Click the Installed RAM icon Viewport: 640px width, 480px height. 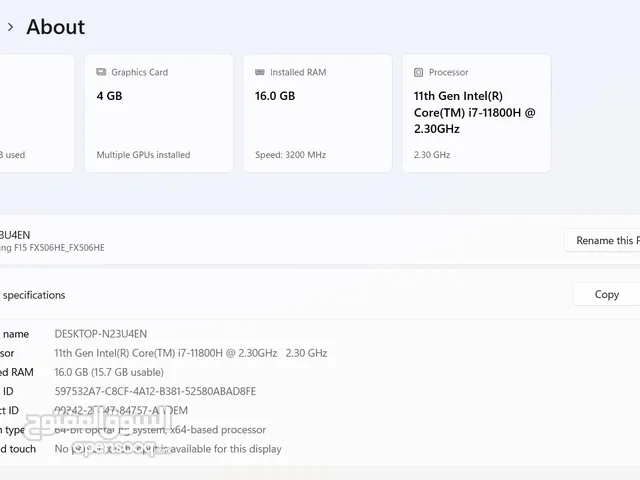click(260, 72)
